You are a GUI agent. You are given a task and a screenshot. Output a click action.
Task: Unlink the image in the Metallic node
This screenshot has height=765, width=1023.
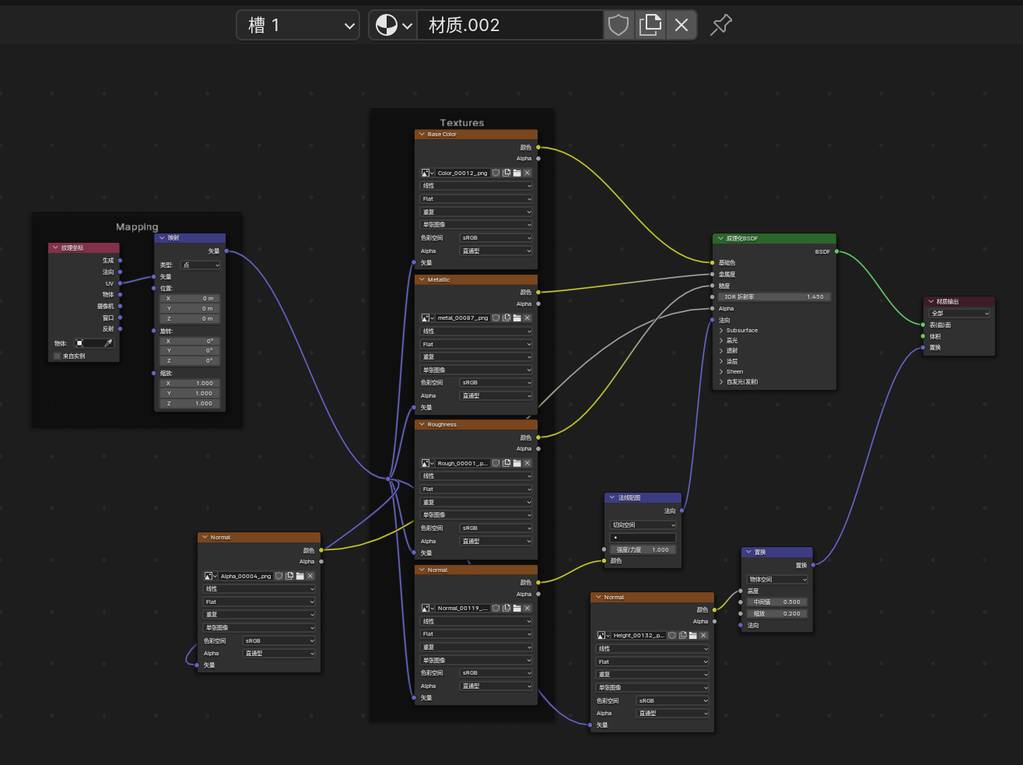click(528, 318)
